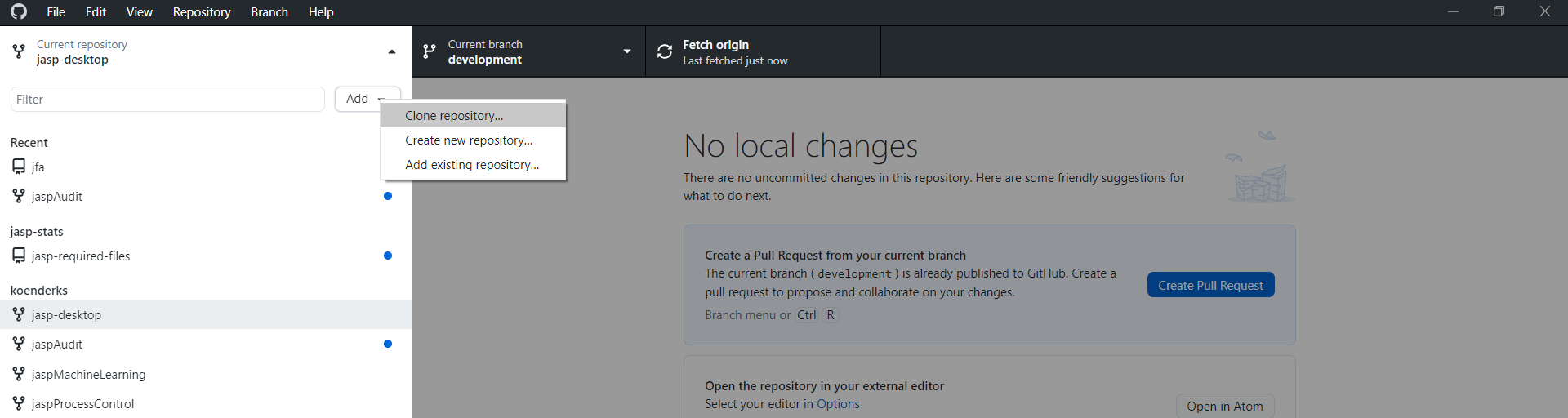Select the jaspProcessControl repository
Image resolution: width=1568 pixels, height=418 pixels.
click(x=206, y=403)
